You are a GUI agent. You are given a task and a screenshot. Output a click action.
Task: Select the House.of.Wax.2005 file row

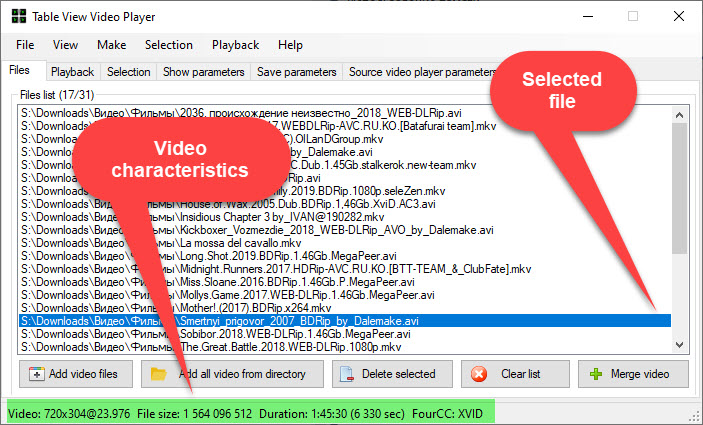pos(344,204)
